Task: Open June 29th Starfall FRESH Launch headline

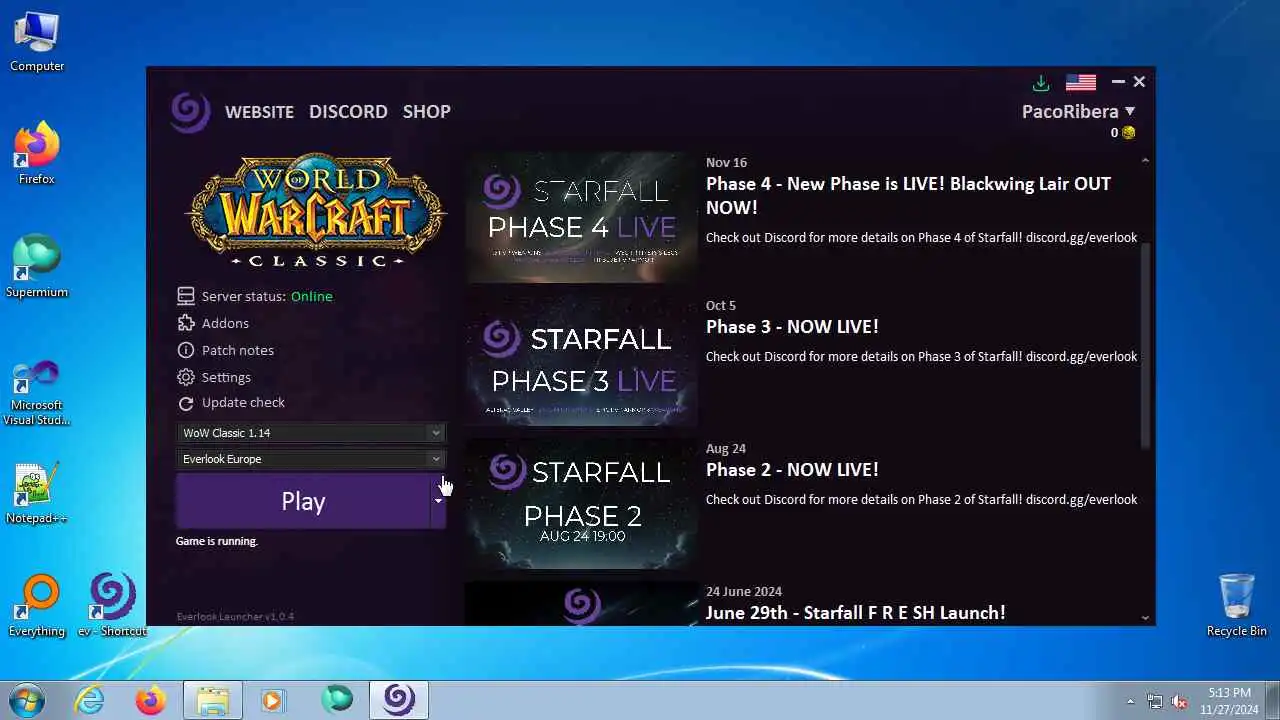Action: (x=856, y=612)
